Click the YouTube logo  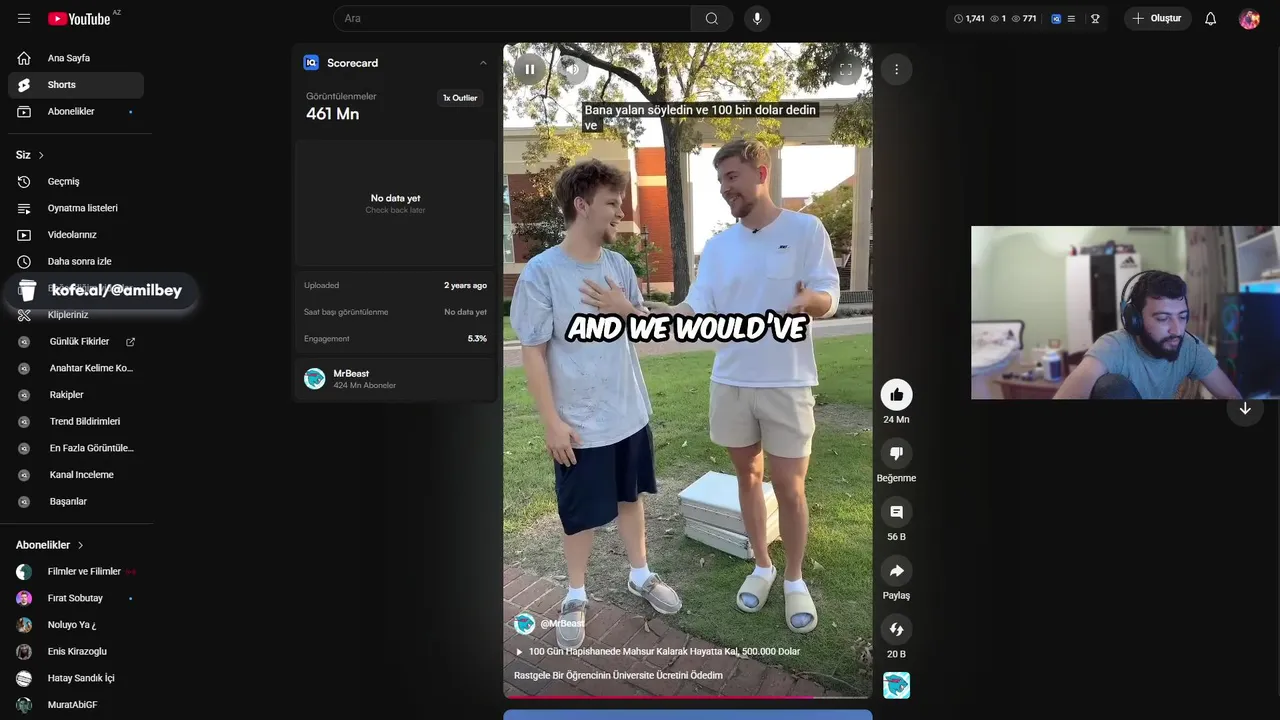coord(79,19)
